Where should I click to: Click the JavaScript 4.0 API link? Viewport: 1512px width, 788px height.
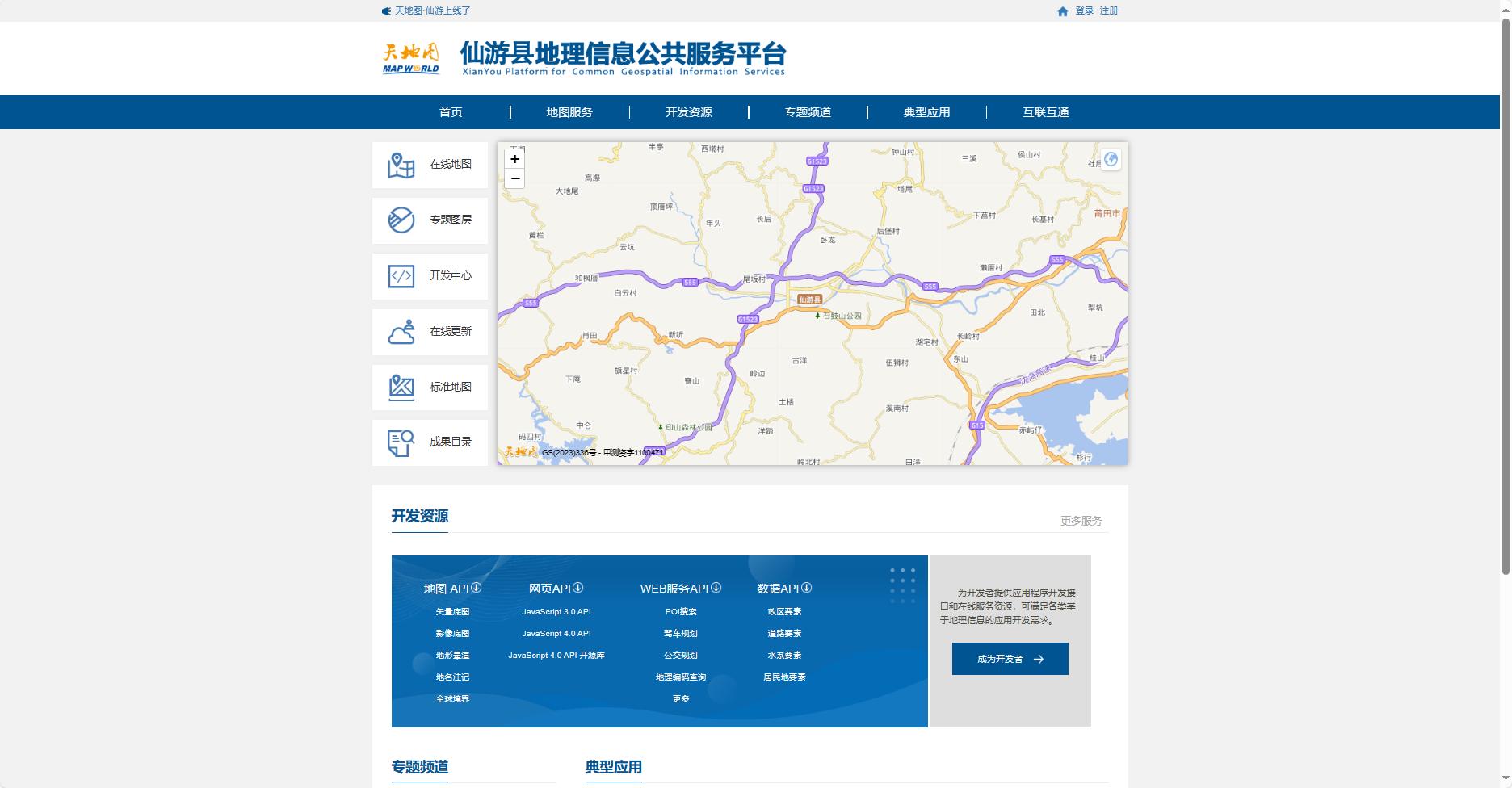(556, 634)
